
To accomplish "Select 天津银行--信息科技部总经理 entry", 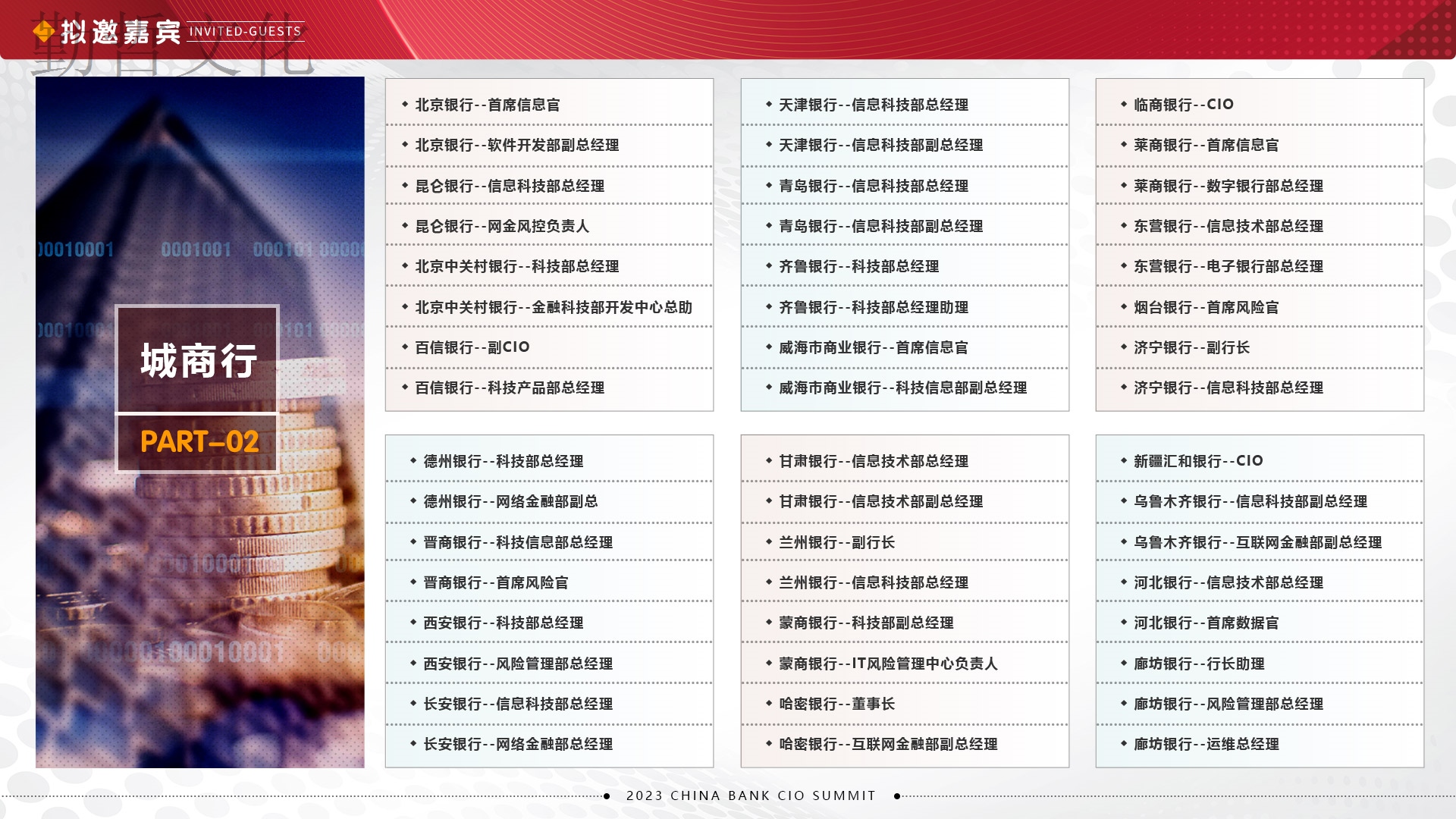I will click(x=873, y=105).
